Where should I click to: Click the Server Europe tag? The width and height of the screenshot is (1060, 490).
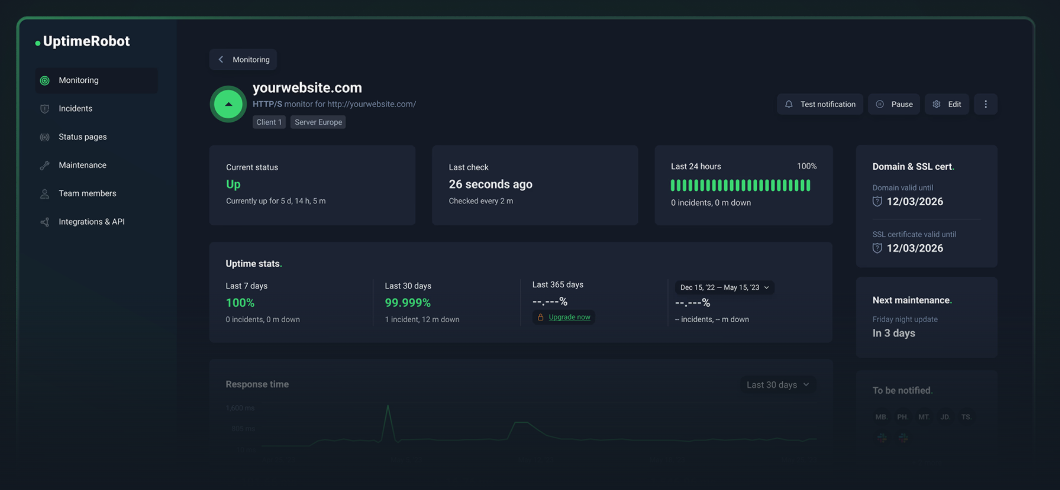pyautogui.click(x=318, y=122)
